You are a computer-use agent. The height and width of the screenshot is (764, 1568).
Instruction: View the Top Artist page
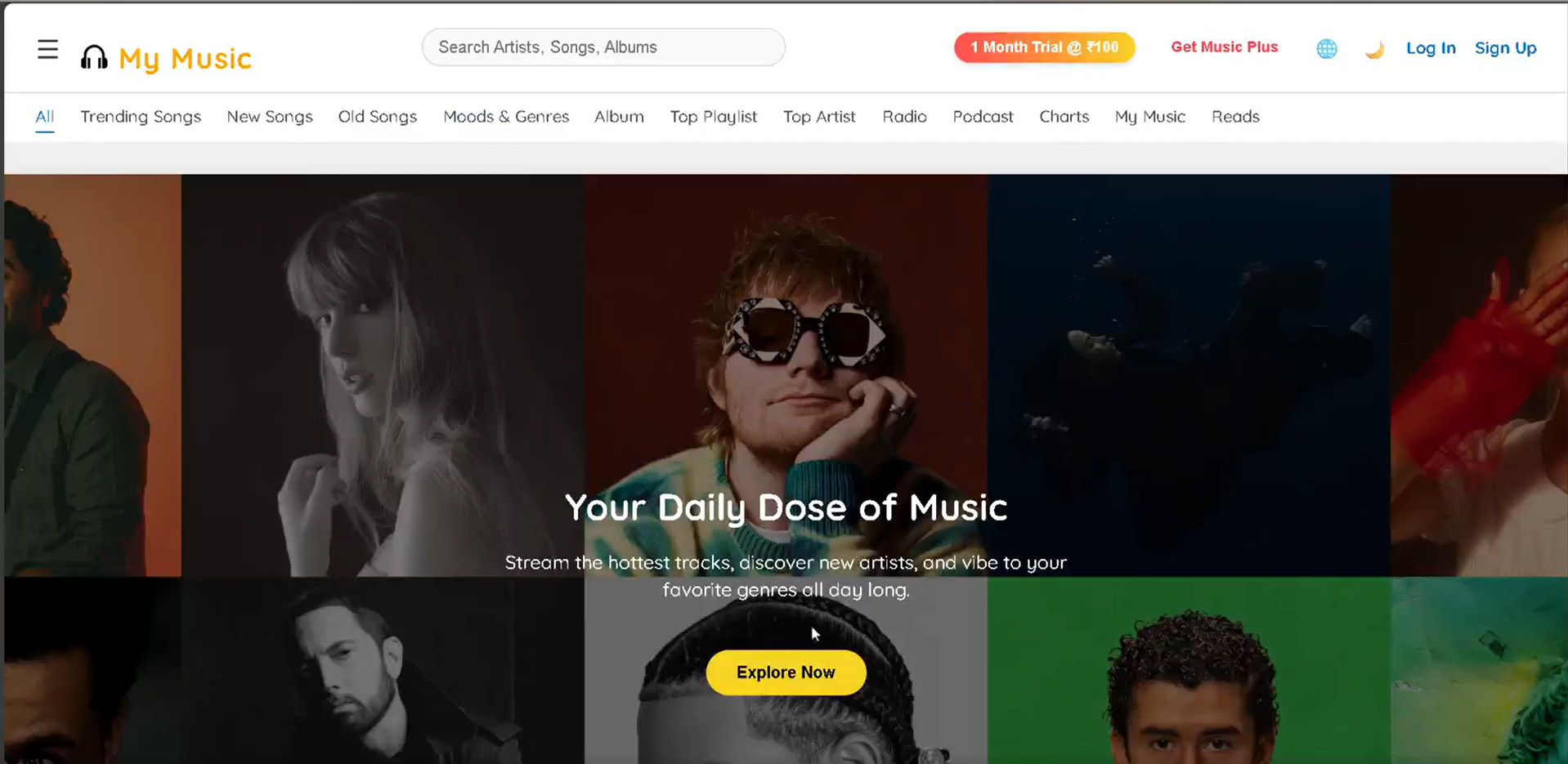(x=819, y=117)
